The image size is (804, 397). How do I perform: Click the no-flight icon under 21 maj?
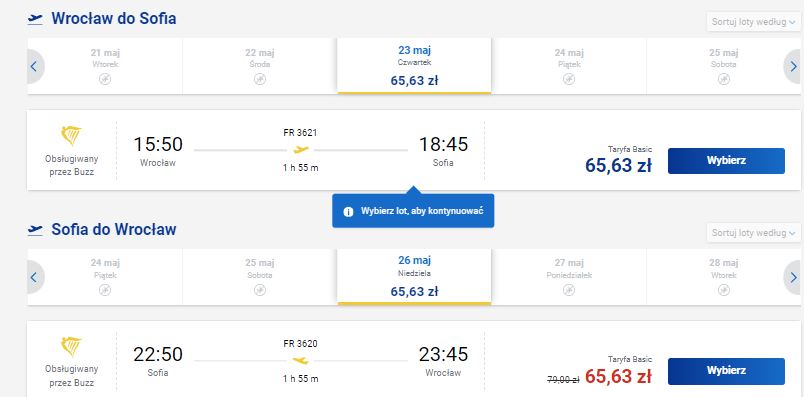(x=105, y=79)
